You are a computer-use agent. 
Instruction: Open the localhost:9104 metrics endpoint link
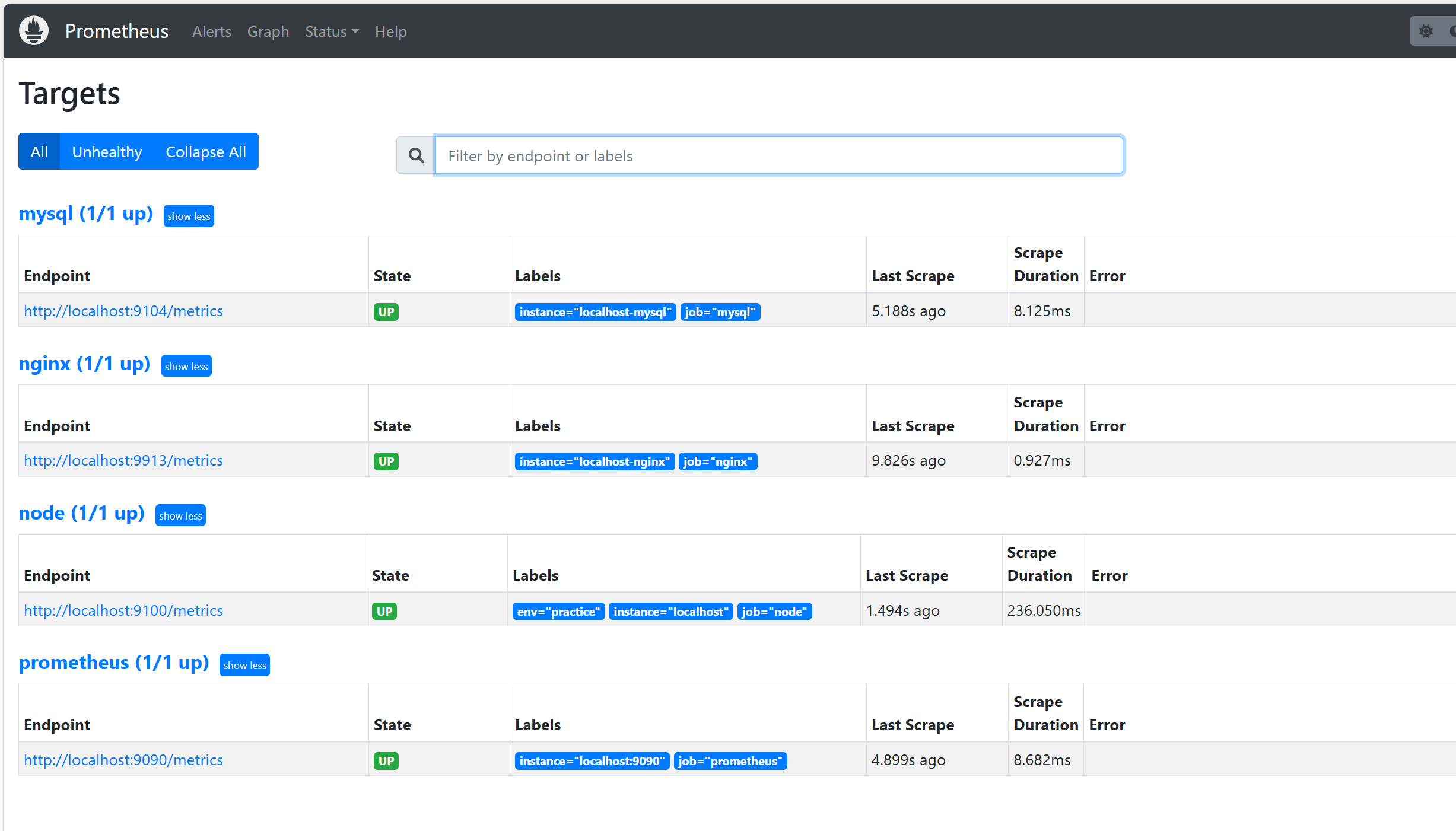pos(123,311)
